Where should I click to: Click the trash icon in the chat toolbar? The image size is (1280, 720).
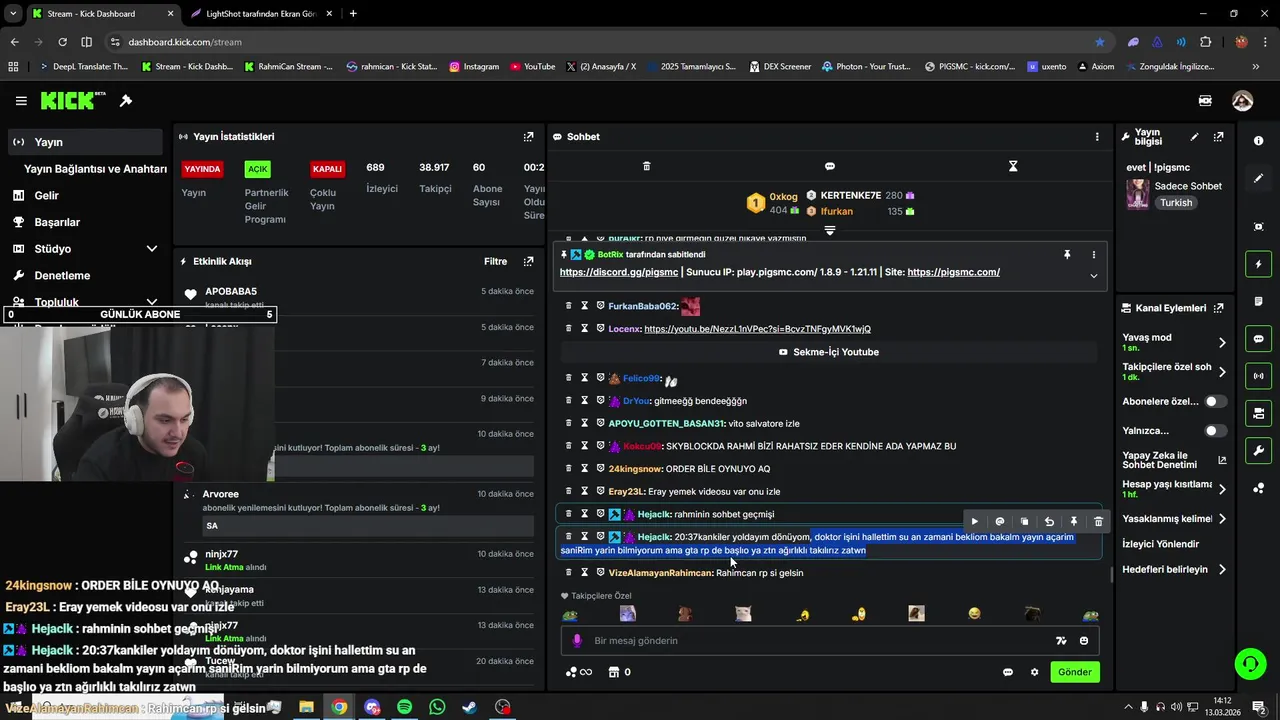pos(646,166)
